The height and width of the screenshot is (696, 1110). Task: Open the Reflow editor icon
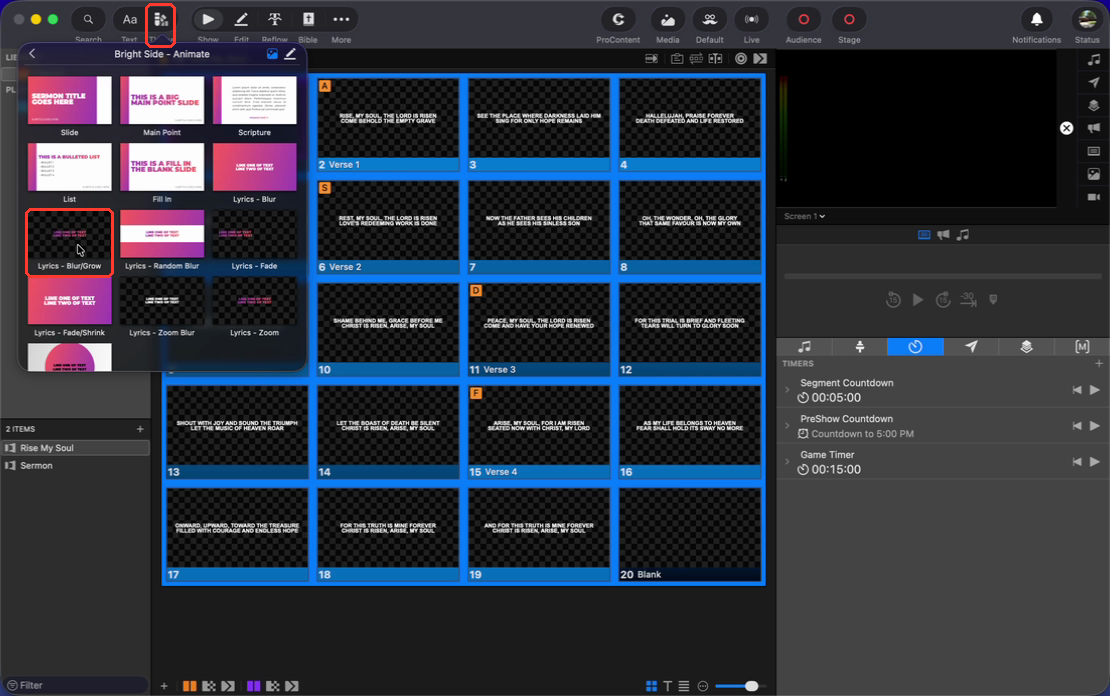(275, 20)
